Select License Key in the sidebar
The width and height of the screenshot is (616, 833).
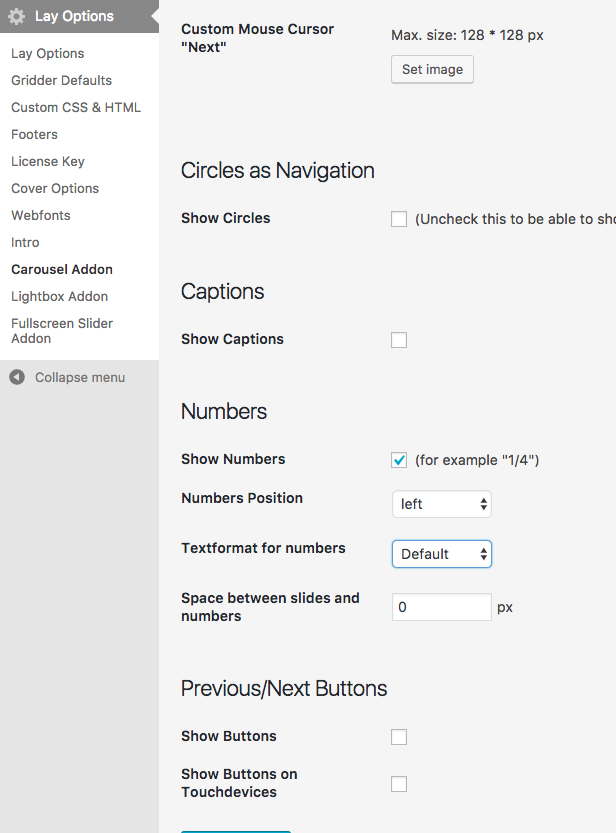(x=48, y=161)
